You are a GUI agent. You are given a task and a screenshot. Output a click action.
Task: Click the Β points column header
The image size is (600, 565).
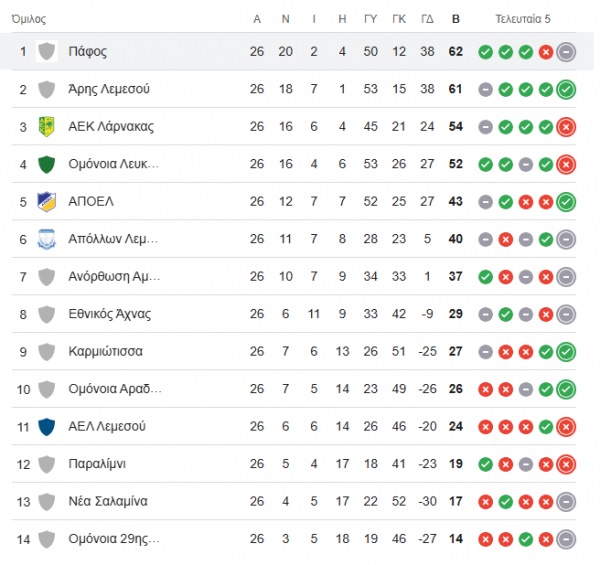point(455,19)
